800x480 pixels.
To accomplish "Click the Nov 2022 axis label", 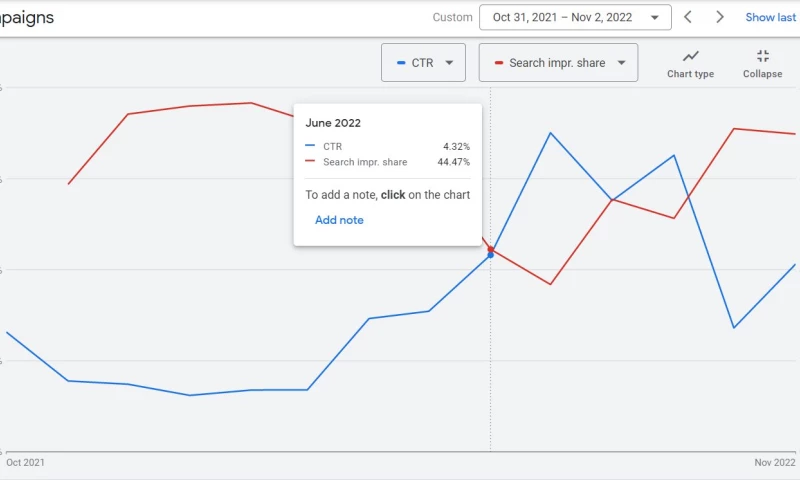I will point(774,463).
